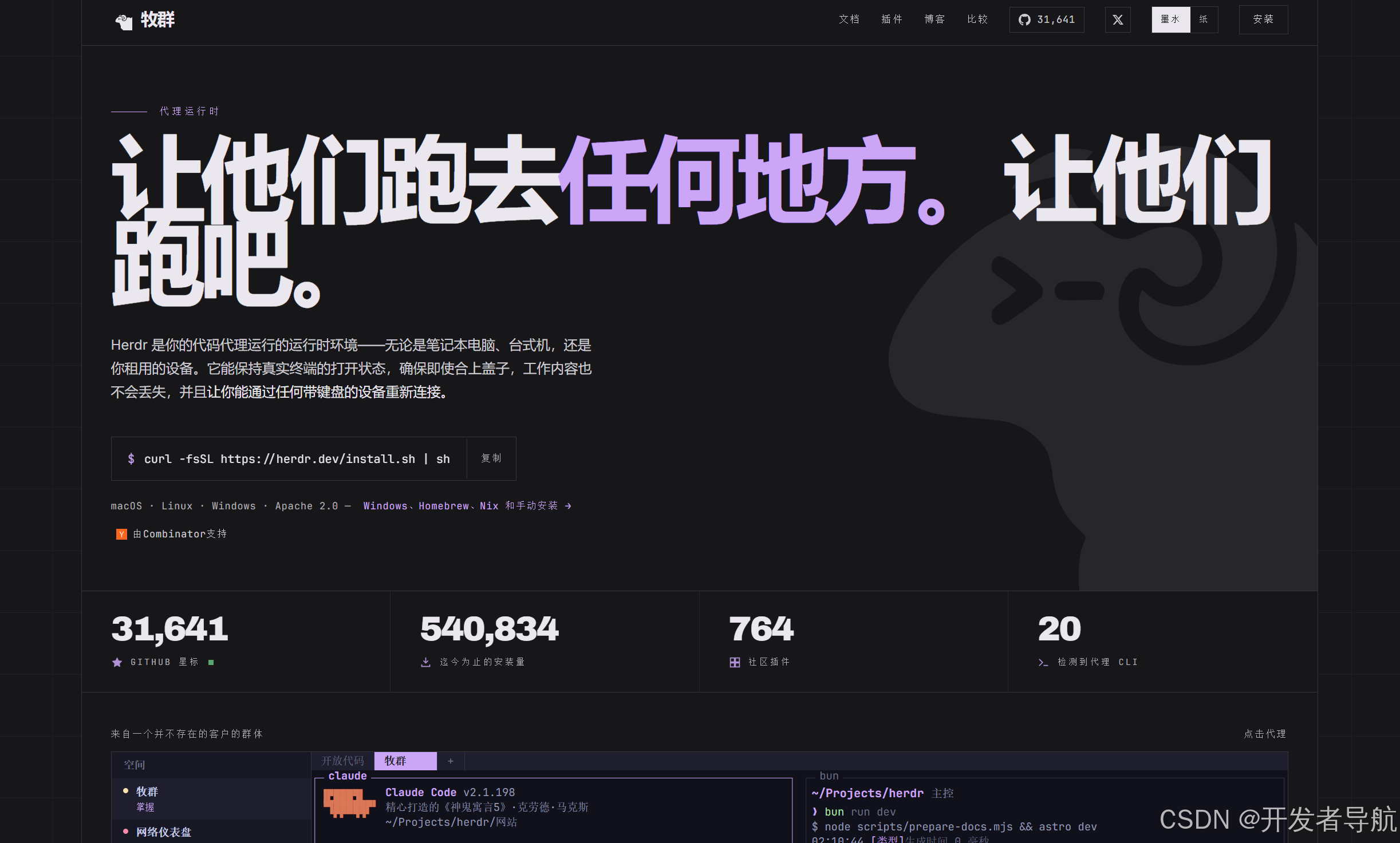
Task: Click the Apache 2.0 license text
Action: pyautogui.click(x=306, y=506)
